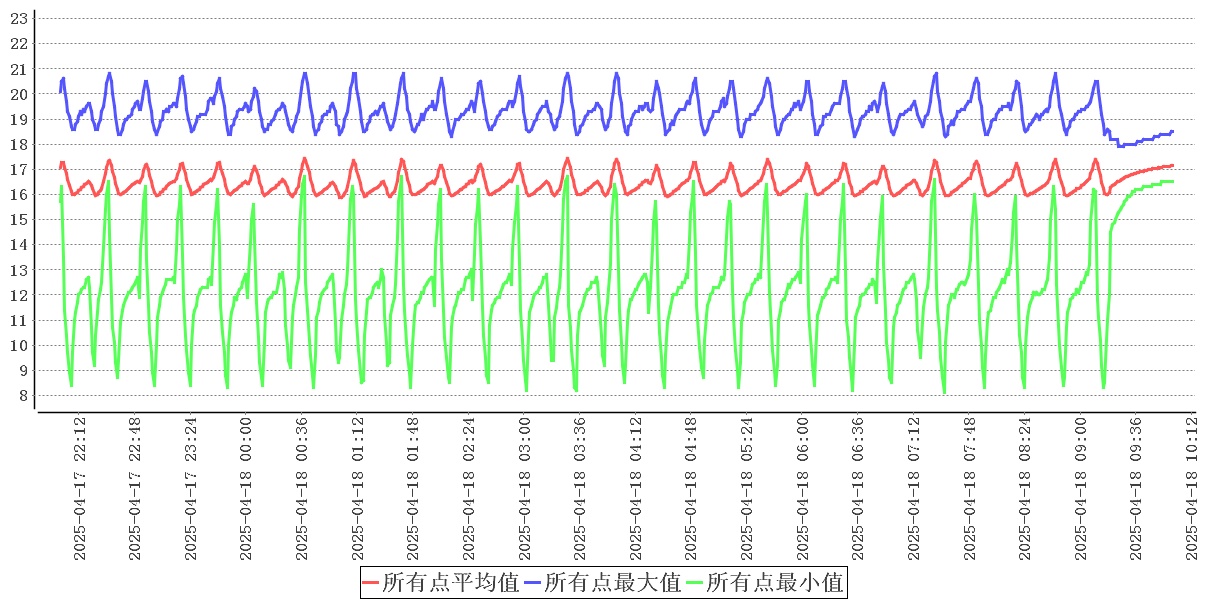Click the blue line swatch in legend
This screenshot has height=600, width=1207.
(x=533, y=583)
